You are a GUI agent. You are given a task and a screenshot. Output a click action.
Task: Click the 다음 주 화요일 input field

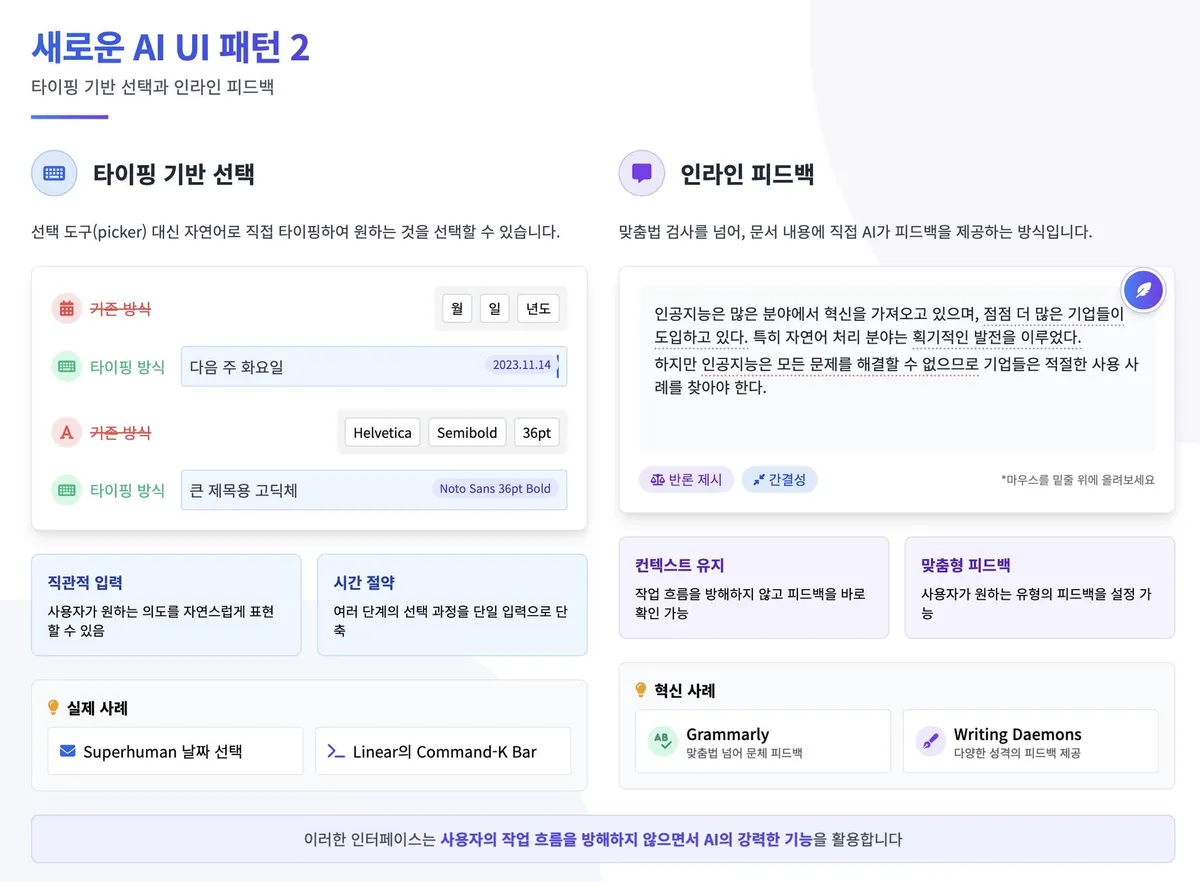pos(374,366)
